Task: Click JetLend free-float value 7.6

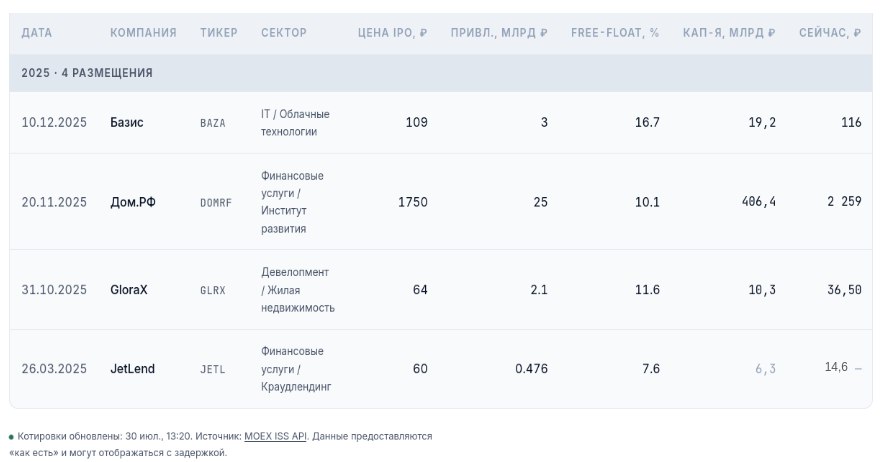Action: coord(651,368)
